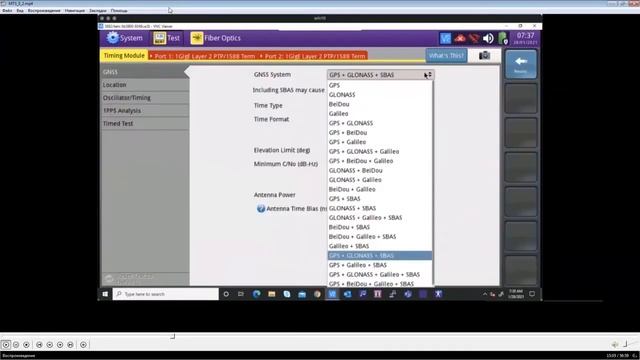The image size is (640, 360).
Task: Click highlighted GPS + GLONASS + SBAS item
Action: [380, 256]
